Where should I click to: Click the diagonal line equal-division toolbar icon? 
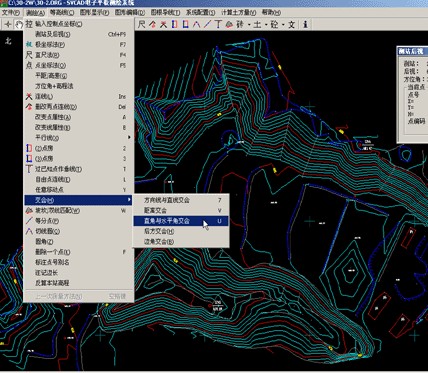click(207, 24)
